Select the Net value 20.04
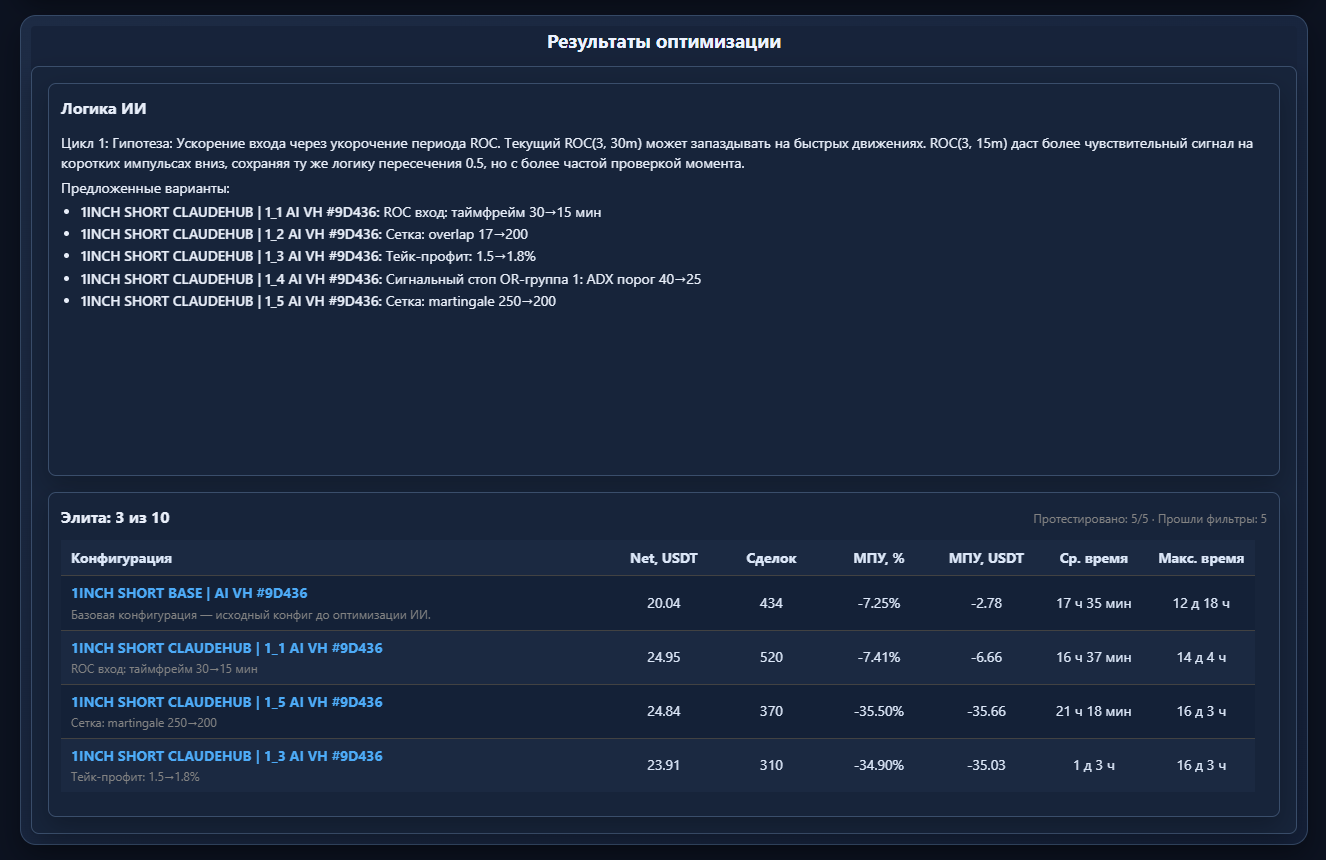This screenshot has width=1326, height=860. [664, 603]
